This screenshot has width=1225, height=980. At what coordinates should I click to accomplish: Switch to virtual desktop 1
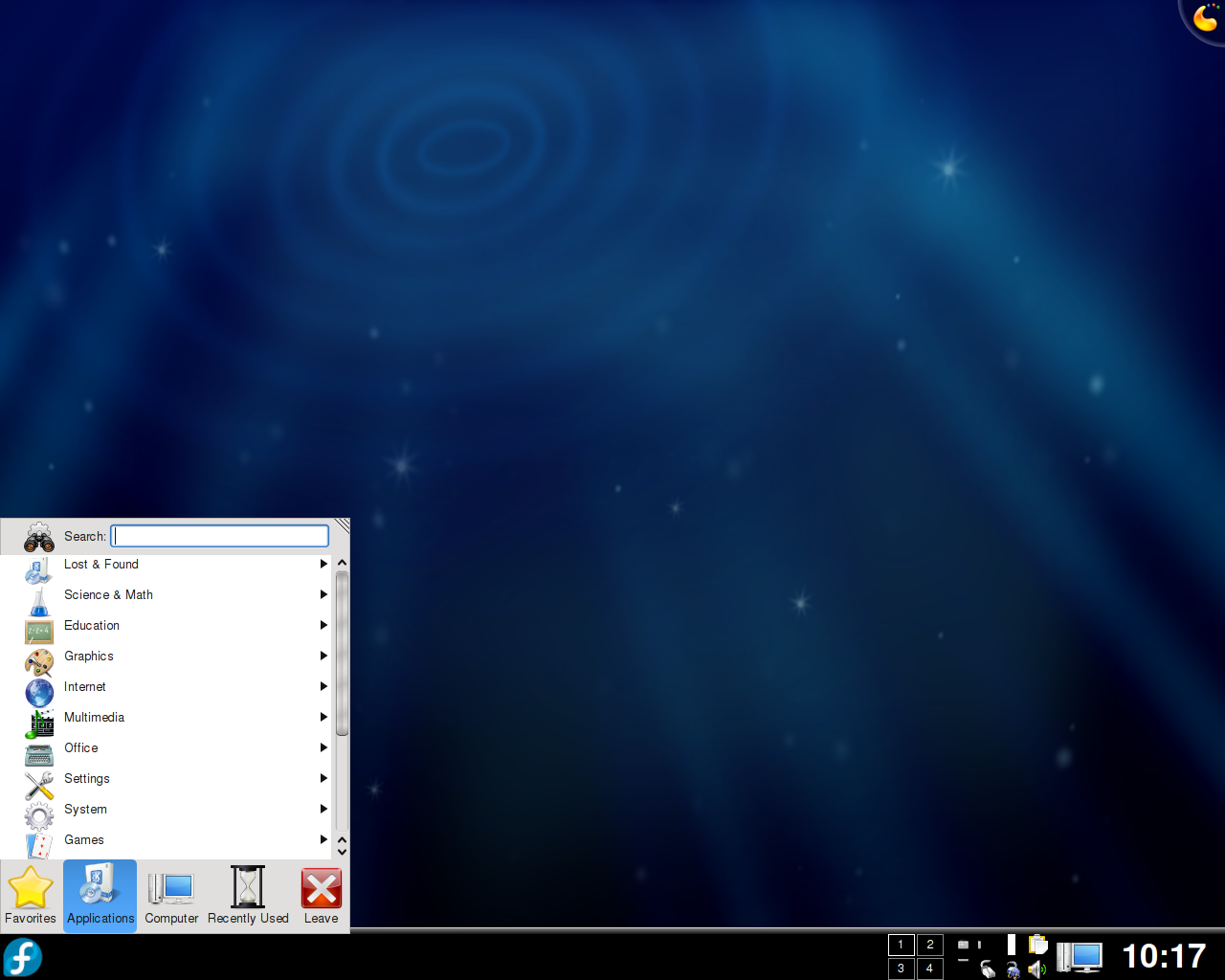pyautogui.click(x=901, y=945)
